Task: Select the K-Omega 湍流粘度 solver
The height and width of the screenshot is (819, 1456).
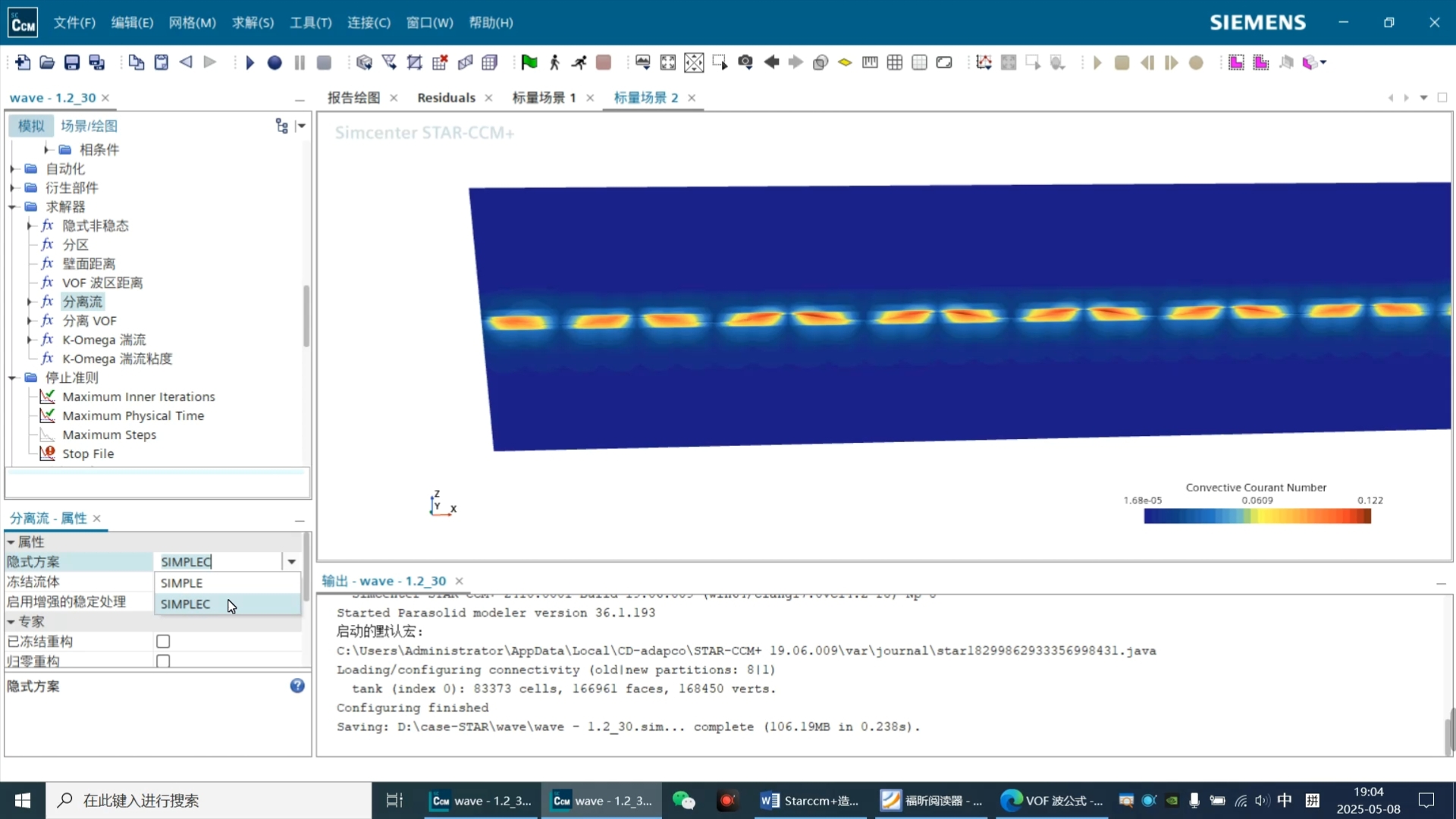Action: [117, 359]
